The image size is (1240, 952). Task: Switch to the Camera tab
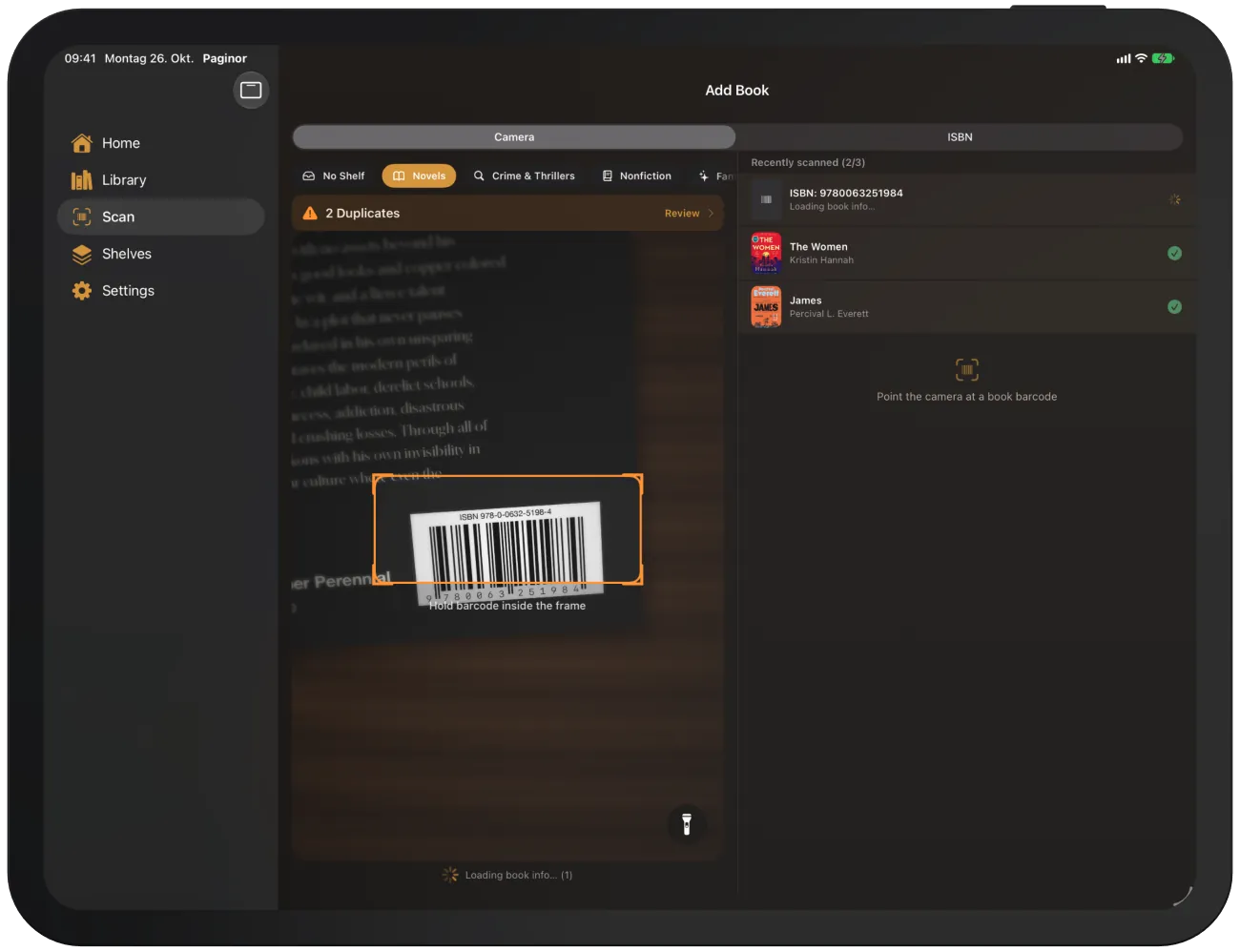514,137
